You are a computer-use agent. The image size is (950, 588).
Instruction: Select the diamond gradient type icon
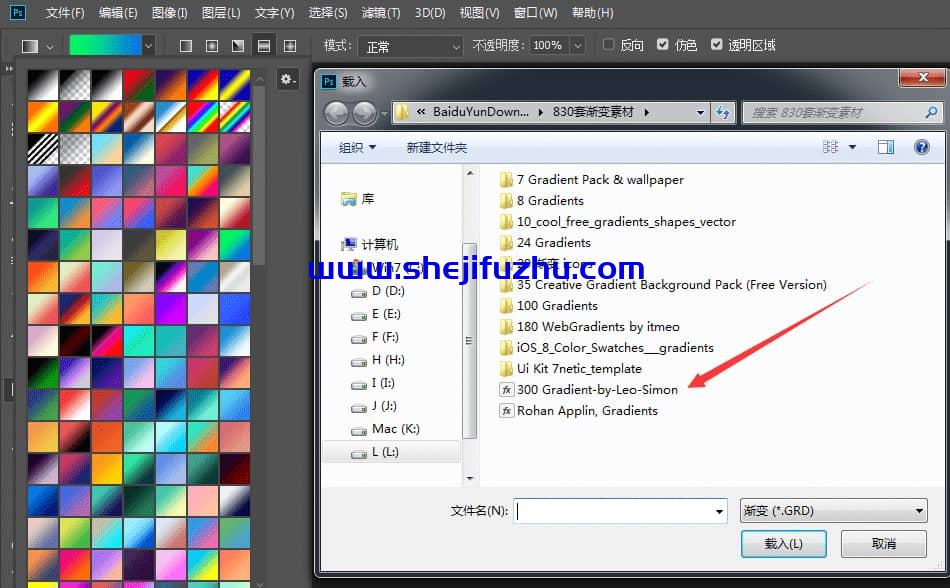click(x=290, y=46)
